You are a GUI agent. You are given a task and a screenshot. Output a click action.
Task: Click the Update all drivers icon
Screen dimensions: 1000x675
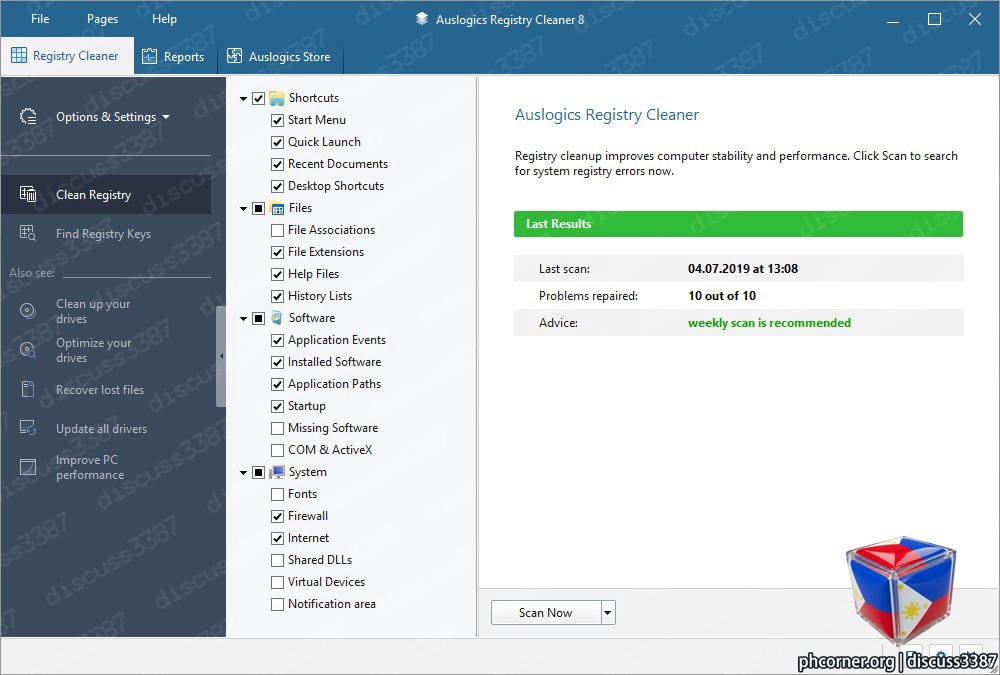click(28, 427)
